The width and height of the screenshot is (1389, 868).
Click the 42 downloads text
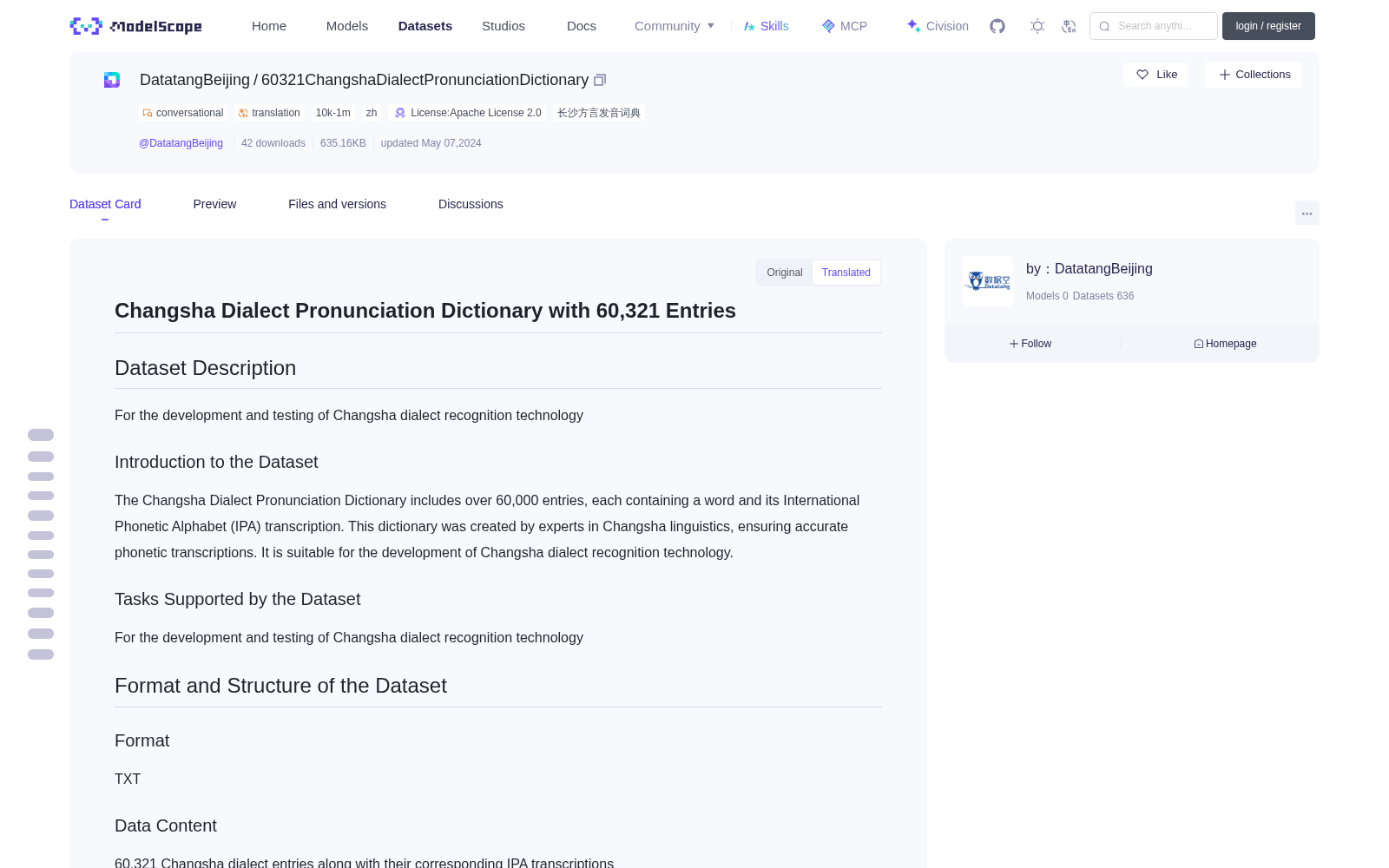273,143
